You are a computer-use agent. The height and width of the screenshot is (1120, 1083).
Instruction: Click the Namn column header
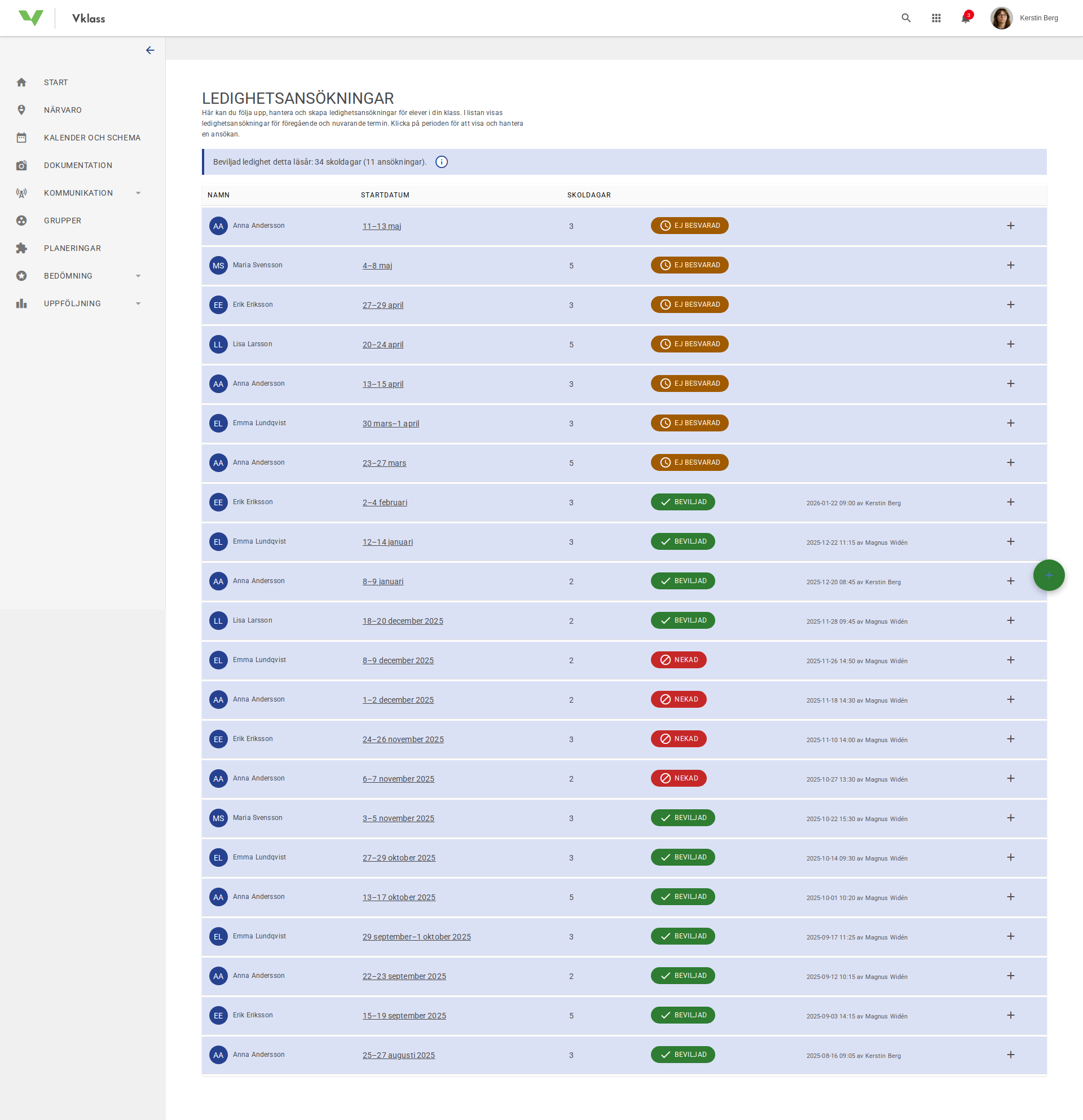[x=218, y=195]
